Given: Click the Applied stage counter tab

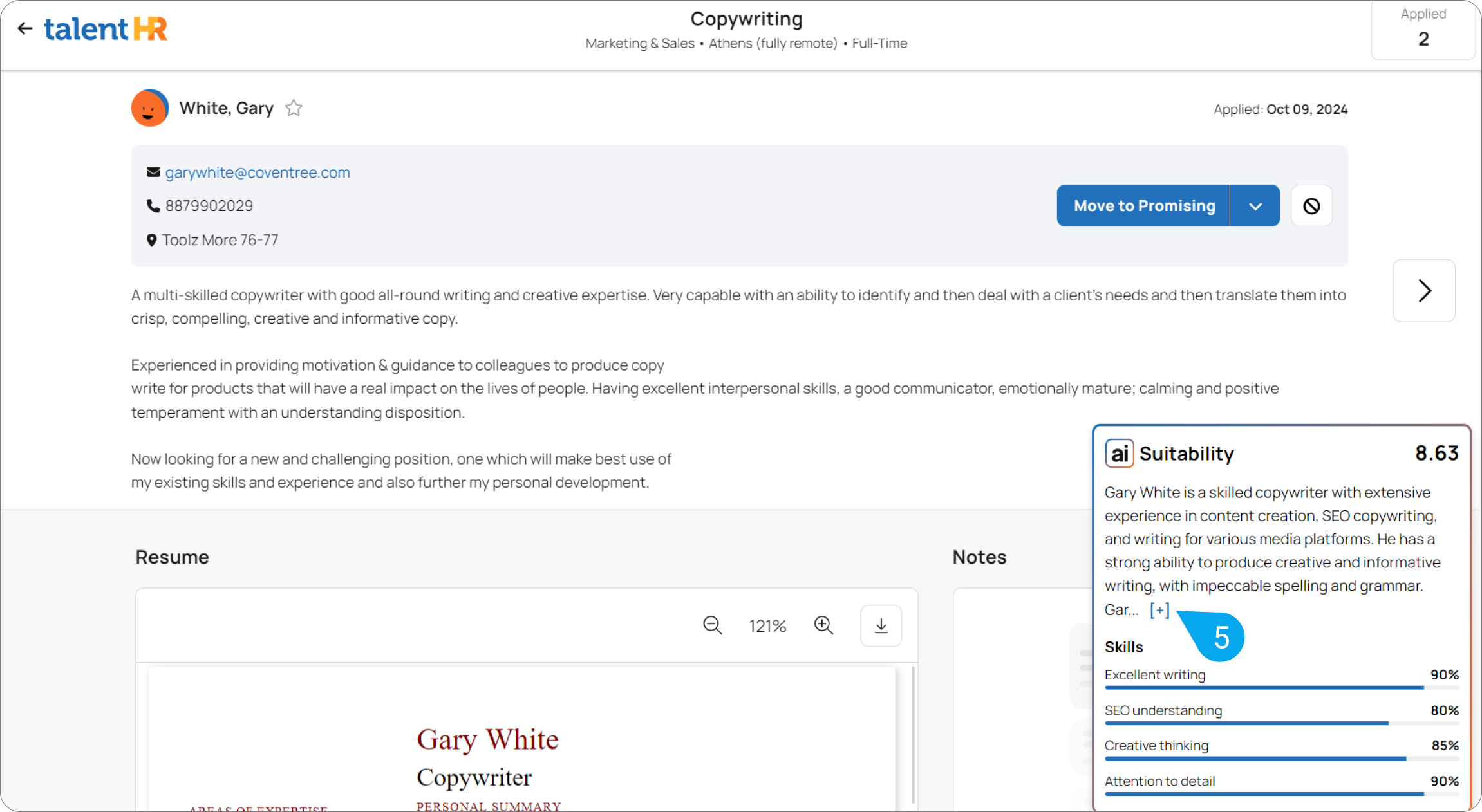Looking at the screenshot, I should pos(1423,29).
